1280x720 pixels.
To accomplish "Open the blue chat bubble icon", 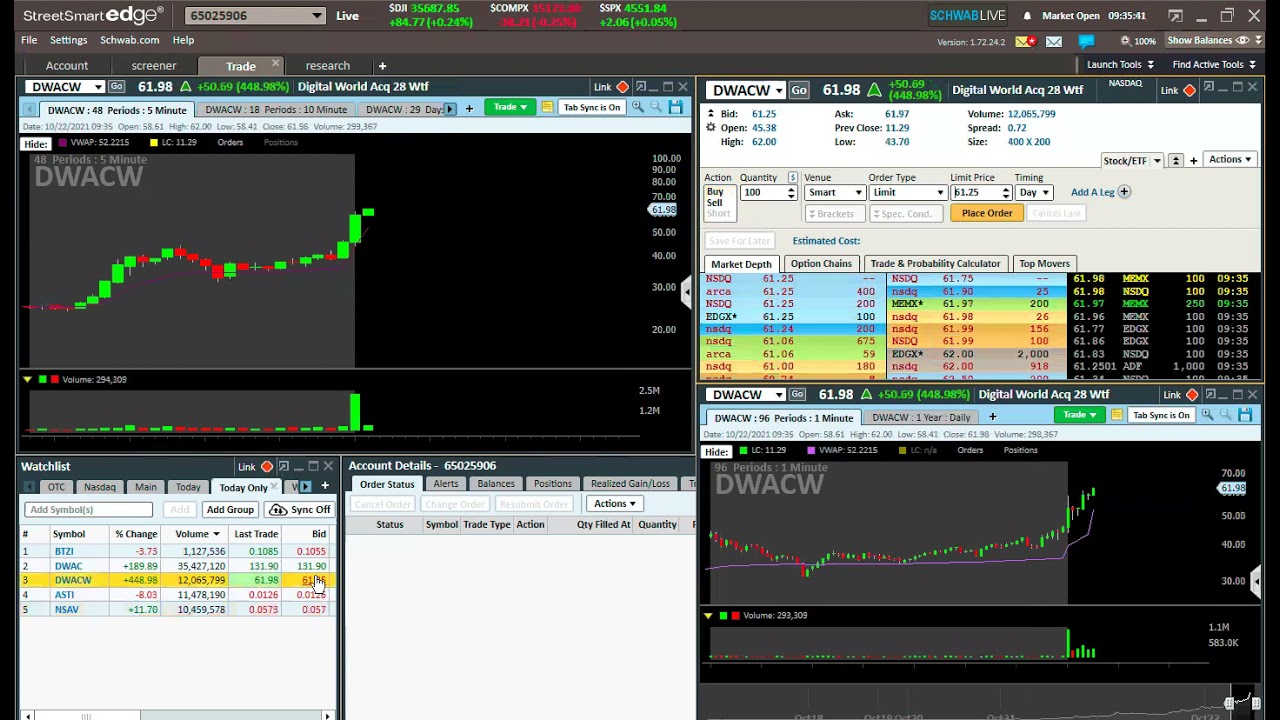I will point(1086,41).
